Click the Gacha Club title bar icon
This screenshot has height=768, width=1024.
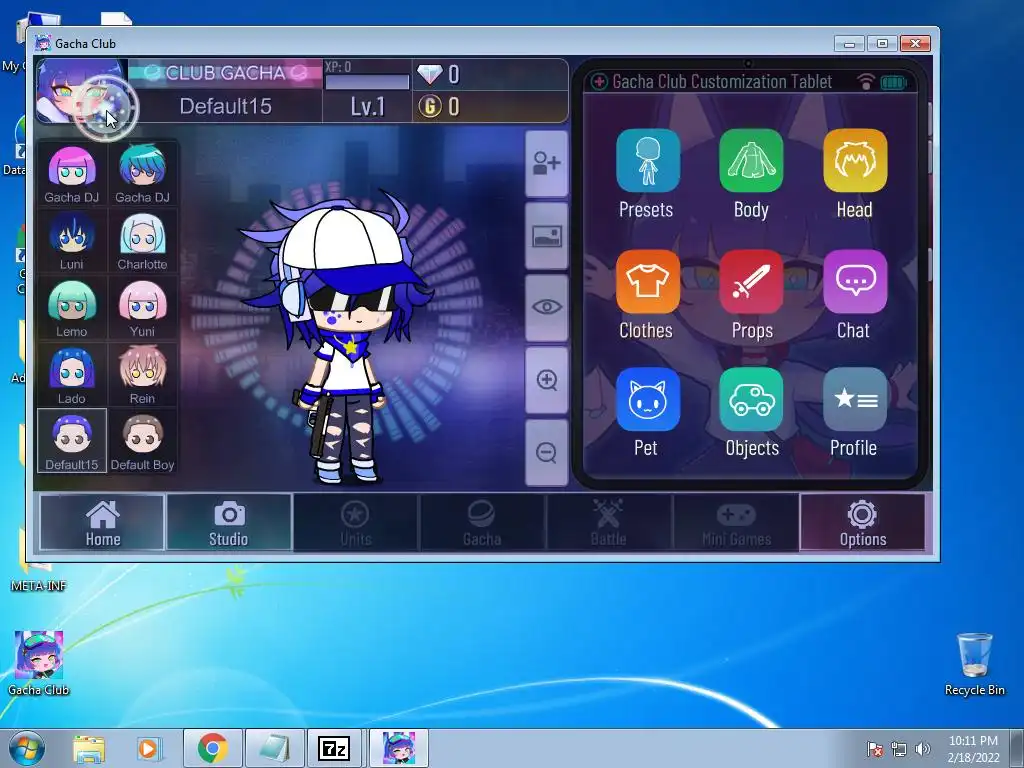click(x=43, y=43)
